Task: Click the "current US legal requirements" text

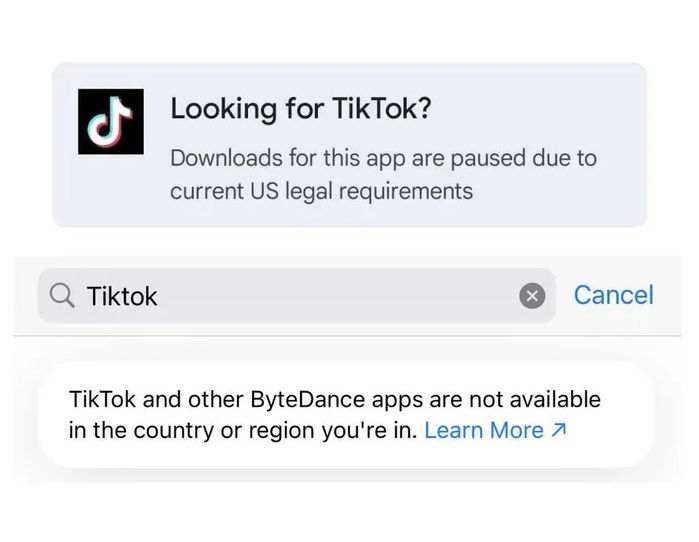Action: click(321, 191)
